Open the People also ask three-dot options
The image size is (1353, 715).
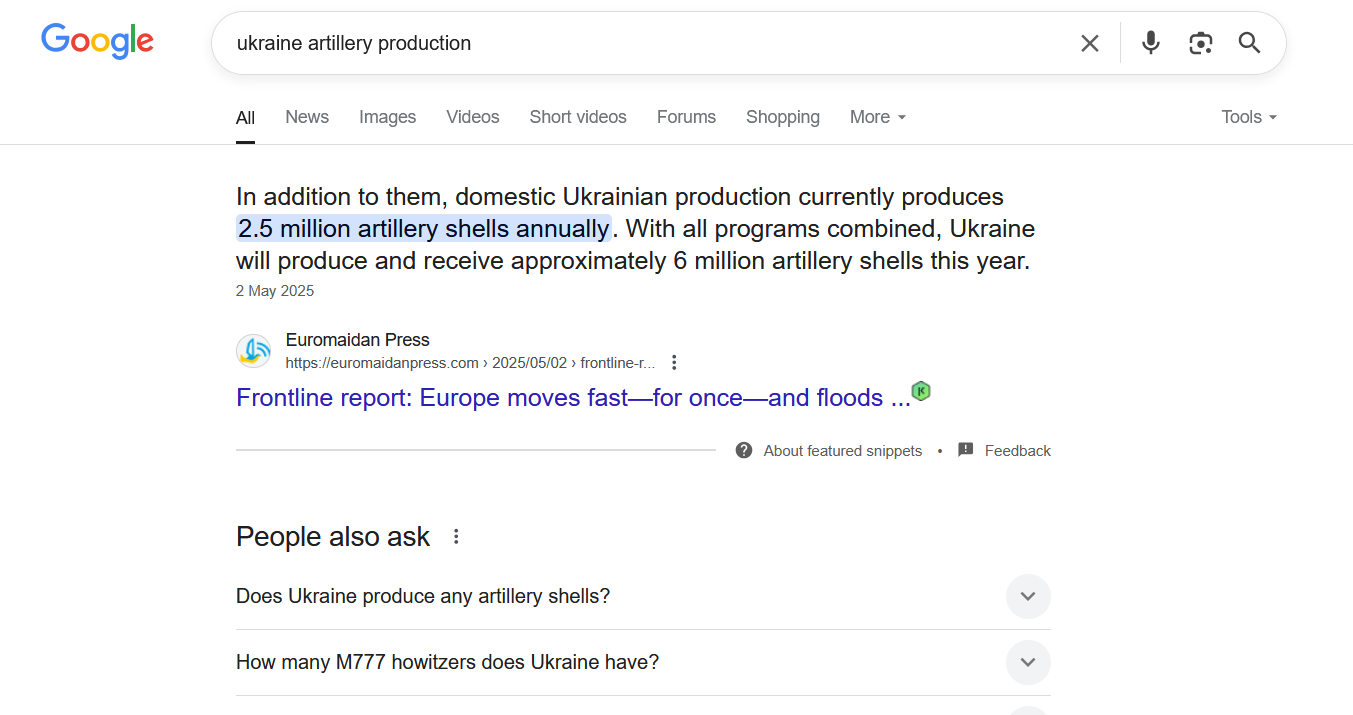coord(456,537)
